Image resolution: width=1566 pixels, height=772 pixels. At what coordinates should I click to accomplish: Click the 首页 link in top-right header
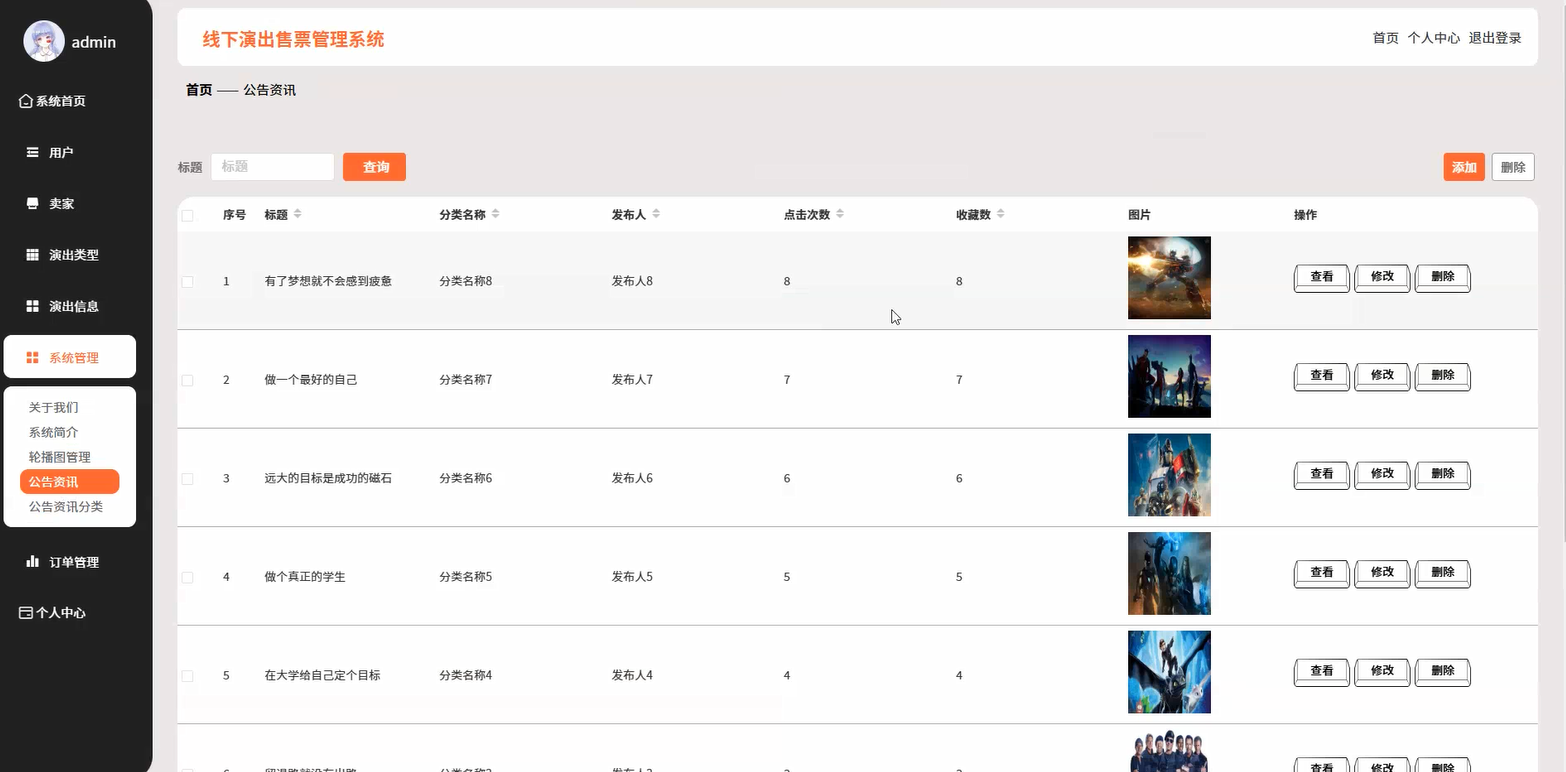pyautogui.click(x=1385, y=38)
